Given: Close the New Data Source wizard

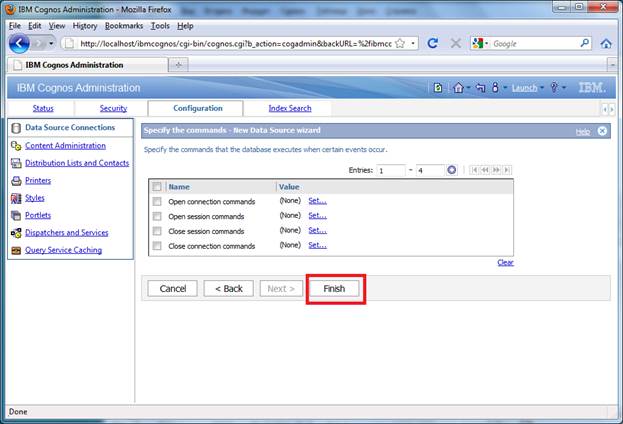Looking at the screenshot, I should point(602,131).
